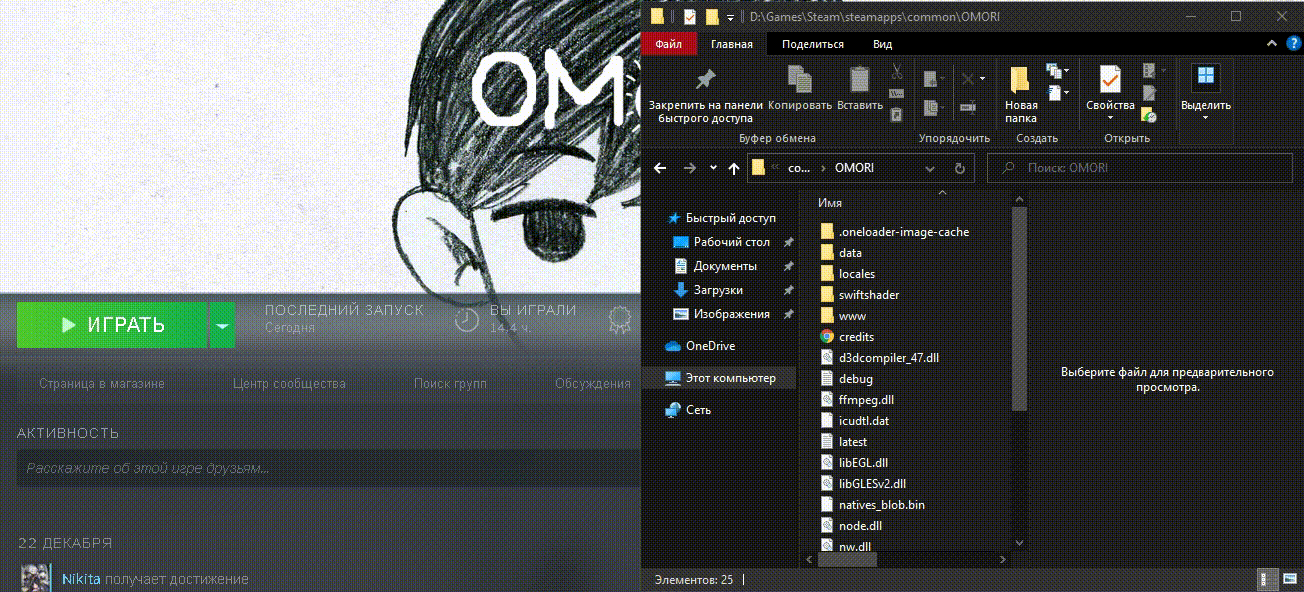Open Обсуждения tab in Steam

[593, 383]
